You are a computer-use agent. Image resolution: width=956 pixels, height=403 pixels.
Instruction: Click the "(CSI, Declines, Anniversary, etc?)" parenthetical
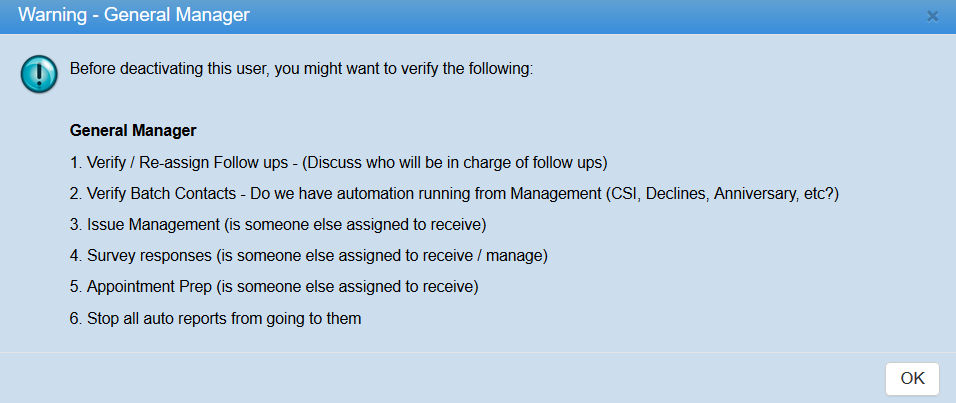722,193
